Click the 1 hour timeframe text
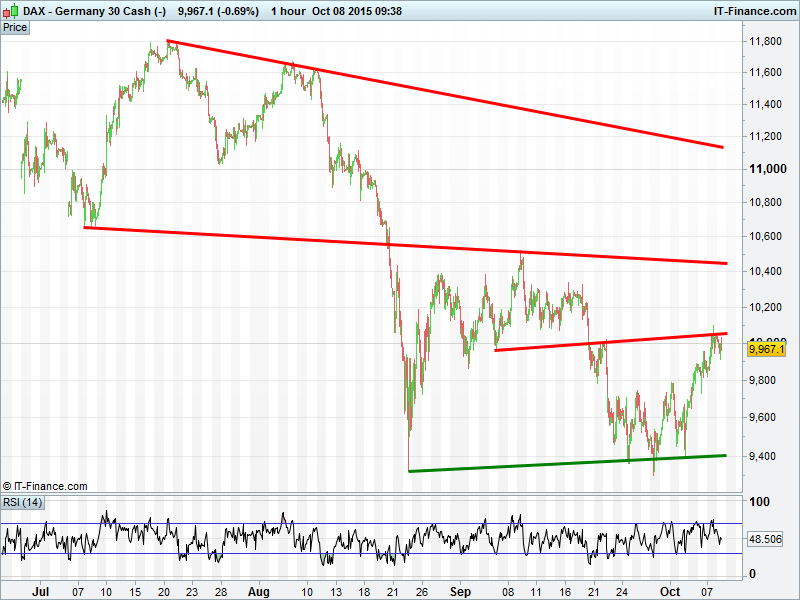800x600 pixels. (288, 11)
